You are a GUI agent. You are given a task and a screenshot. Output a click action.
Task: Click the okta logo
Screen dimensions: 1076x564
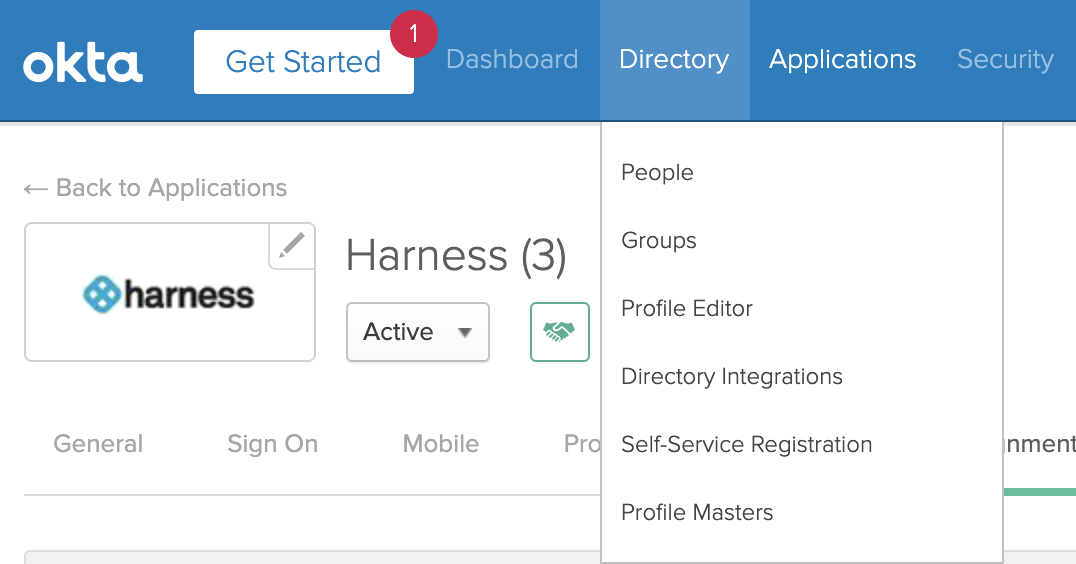point(83,64)
